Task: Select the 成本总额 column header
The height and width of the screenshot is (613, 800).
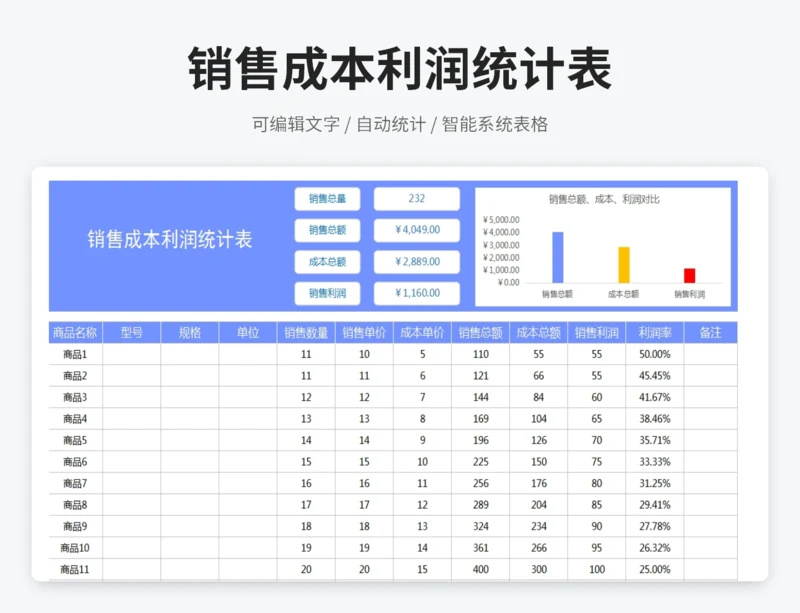Action: [x=539, y=333]
